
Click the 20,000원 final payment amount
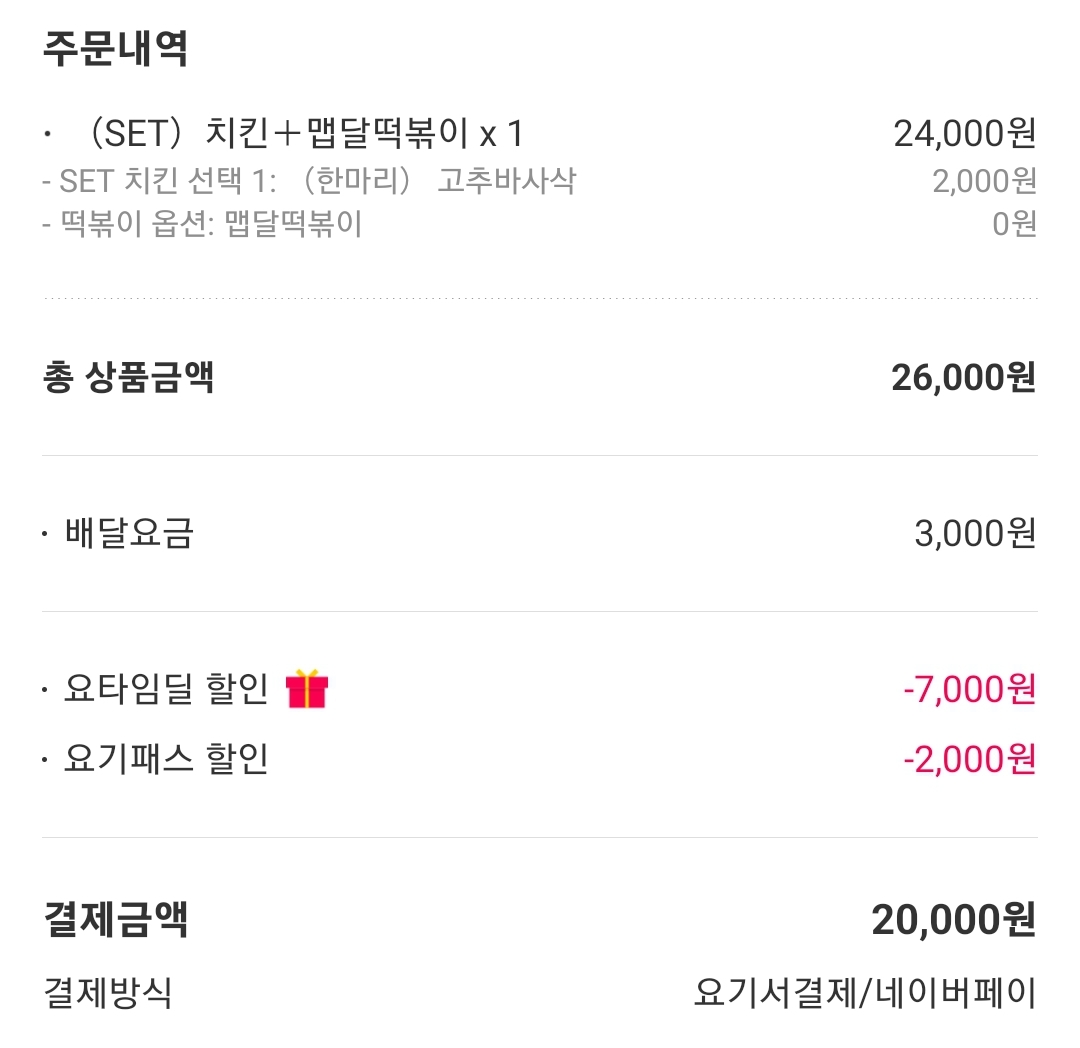pyautogui.click(x=953, y=919)
